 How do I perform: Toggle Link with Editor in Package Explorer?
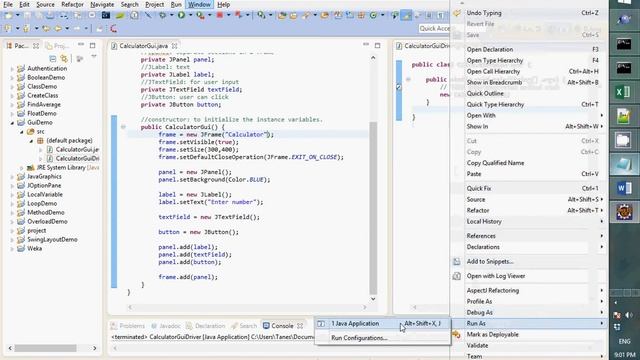pos(64,58)
